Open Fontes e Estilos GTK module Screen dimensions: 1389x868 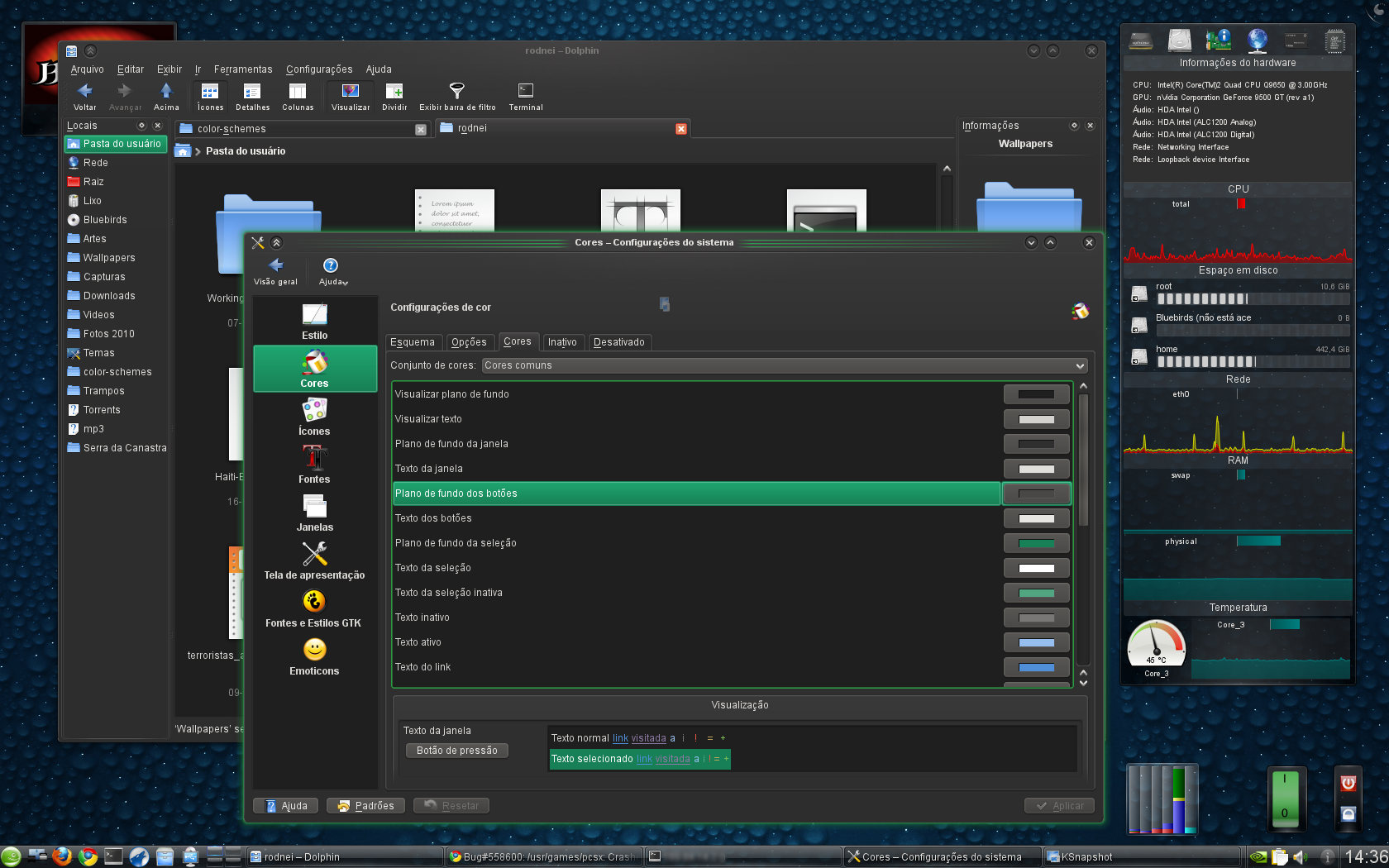coord(313,608)
